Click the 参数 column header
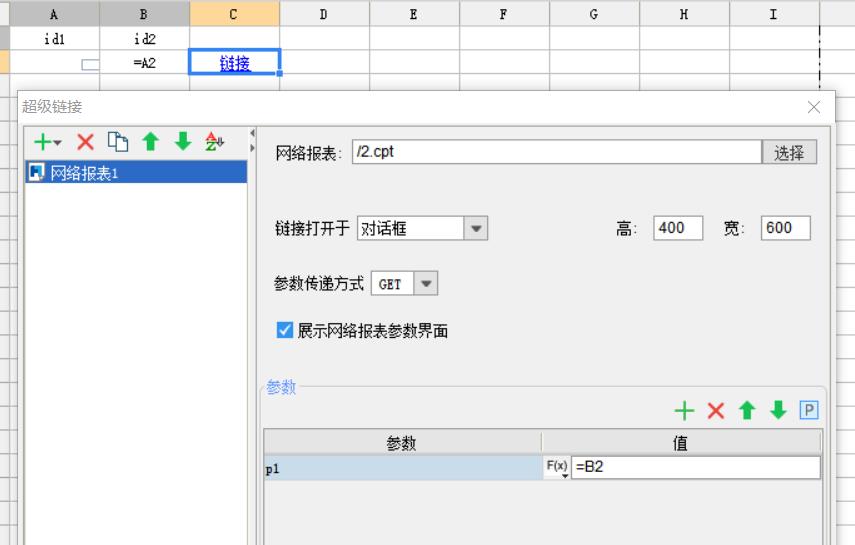The width and height of the screenshot is (855, 545). tap(402, 442)
